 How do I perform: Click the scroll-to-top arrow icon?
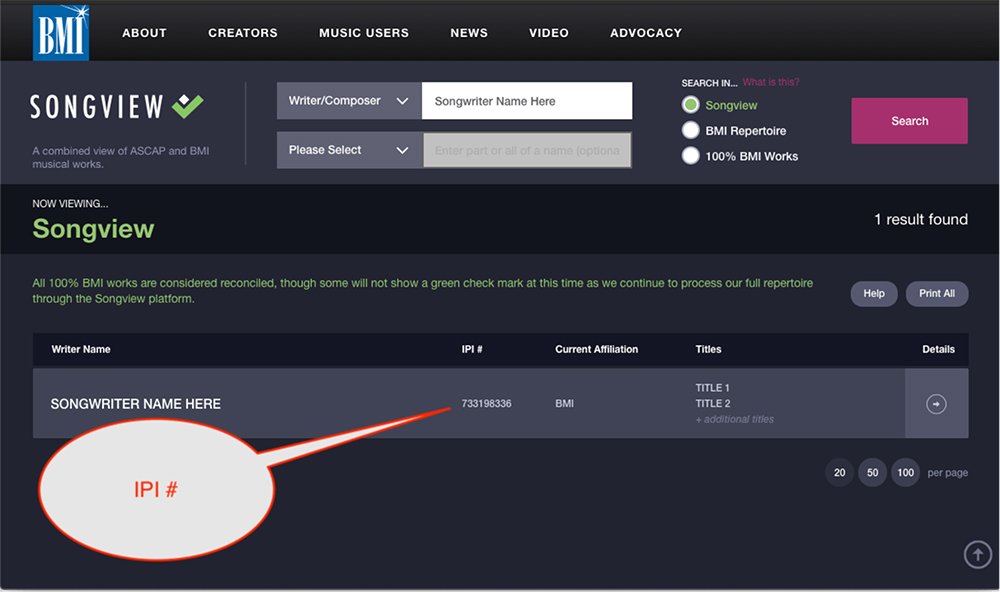(976, 554)
